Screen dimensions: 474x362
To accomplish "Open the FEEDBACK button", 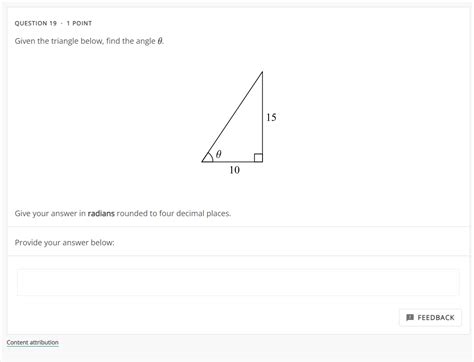I will pos(430,317).
